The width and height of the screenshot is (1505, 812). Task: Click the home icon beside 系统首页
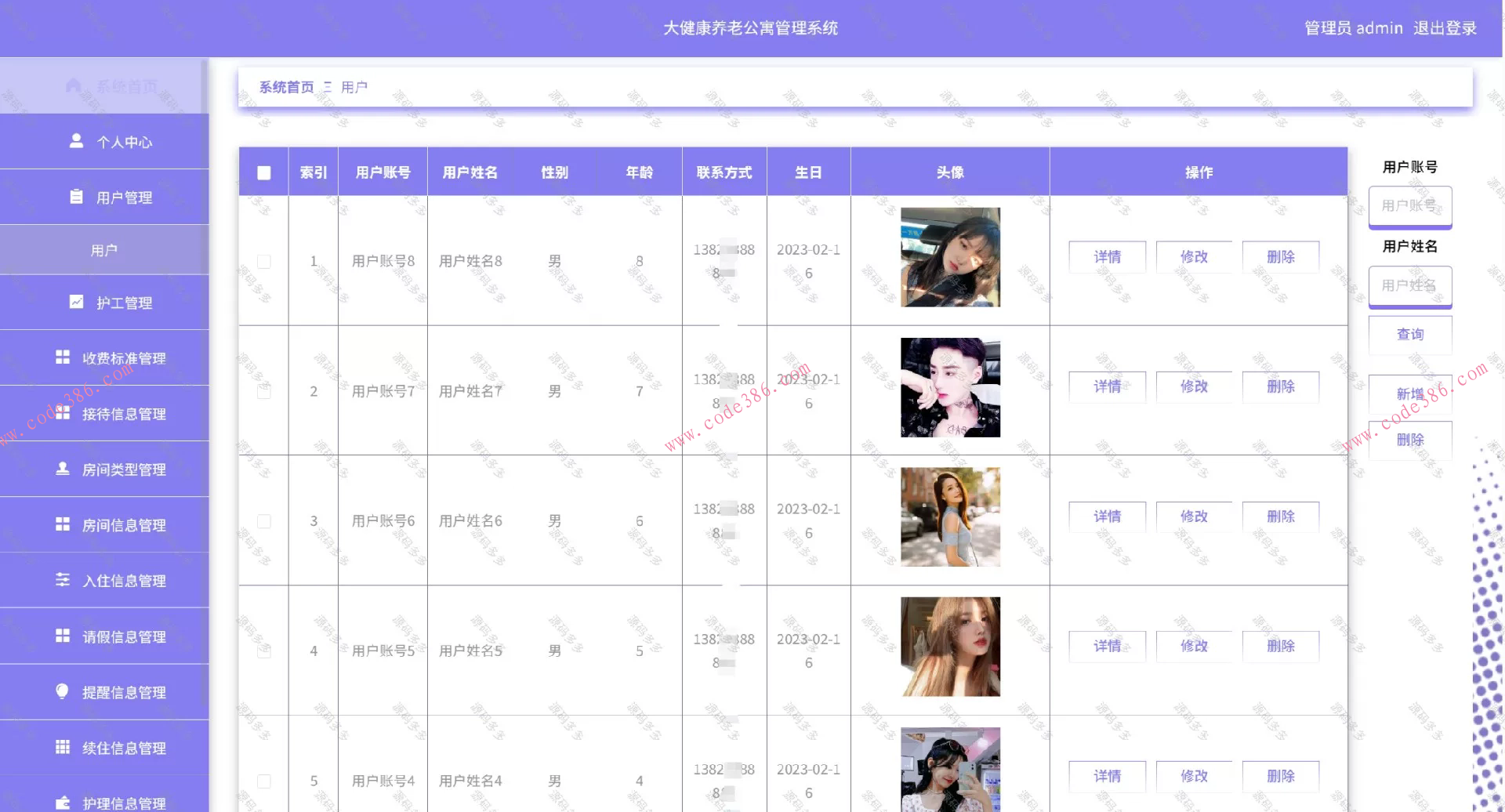pos(74,86)
